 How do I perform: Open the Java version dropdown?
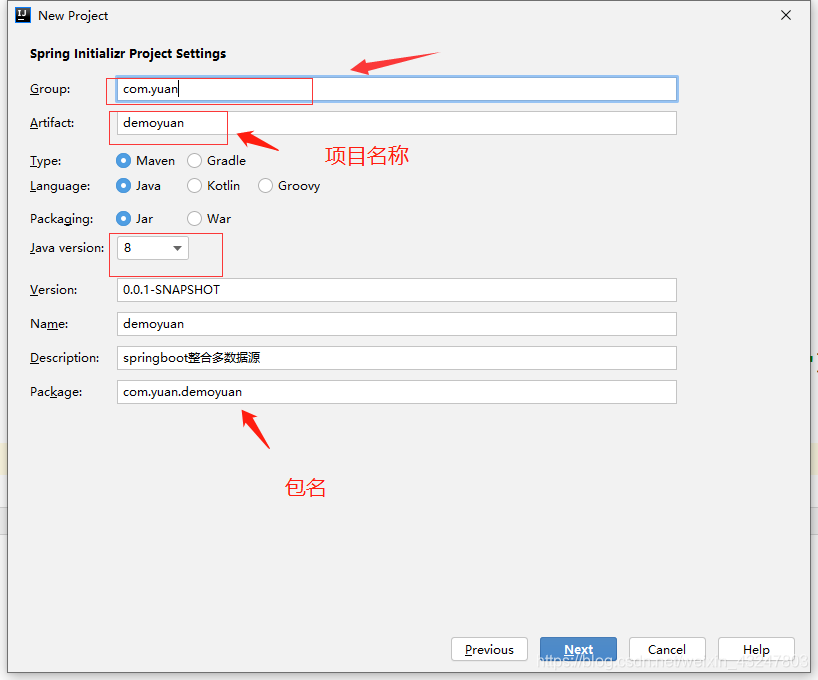(x=153, y=248)
